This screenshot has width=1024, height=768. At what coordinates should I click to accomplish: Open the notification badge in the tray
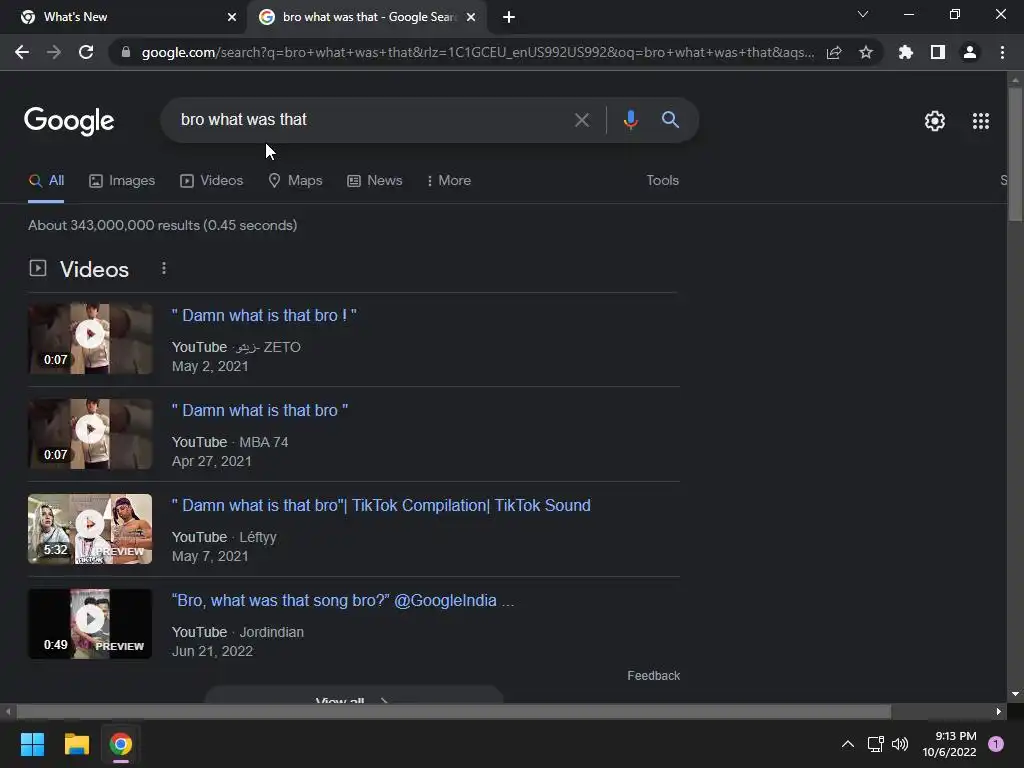(x=995, y=744)
